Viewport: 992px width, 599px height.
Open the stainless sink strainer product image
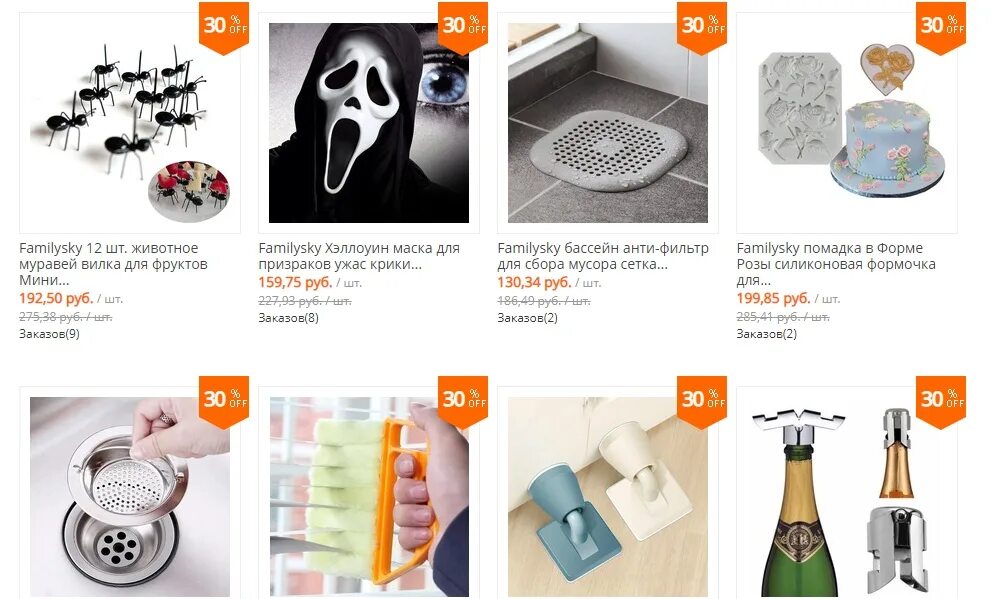coord(130,497)
